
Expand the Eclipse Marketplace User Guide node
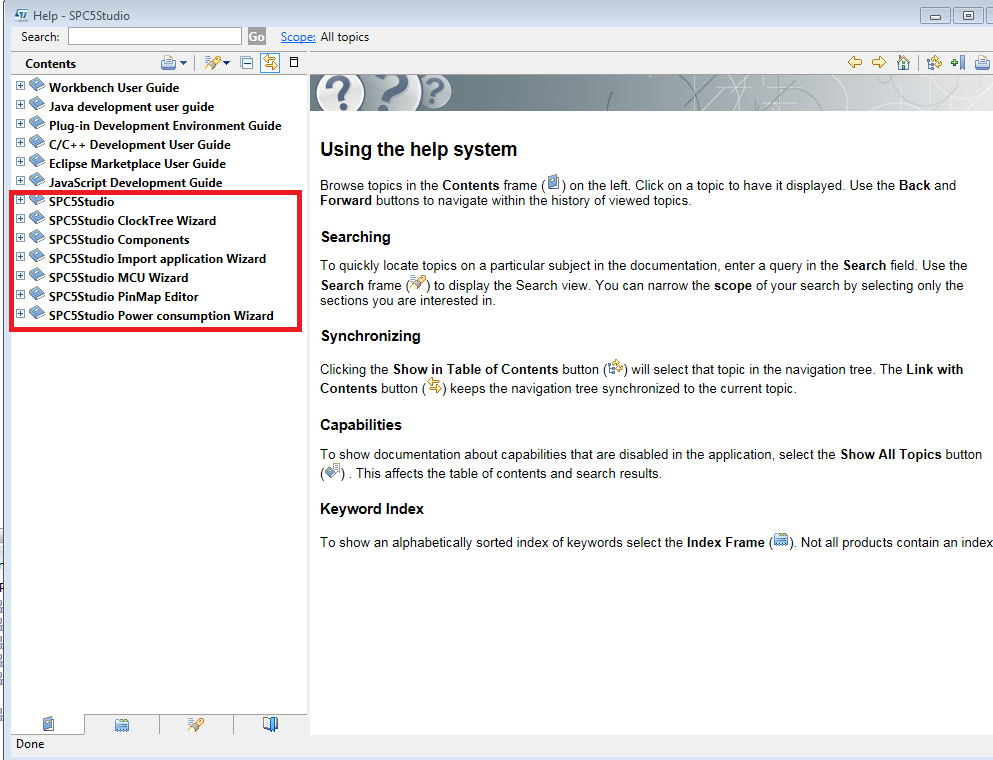click(x=20, y=162)
